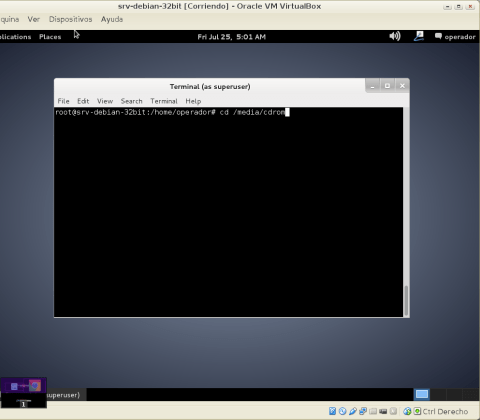Open the GNOME Places menu
This screenshot has width=480, height=420.
pos(50,37)
